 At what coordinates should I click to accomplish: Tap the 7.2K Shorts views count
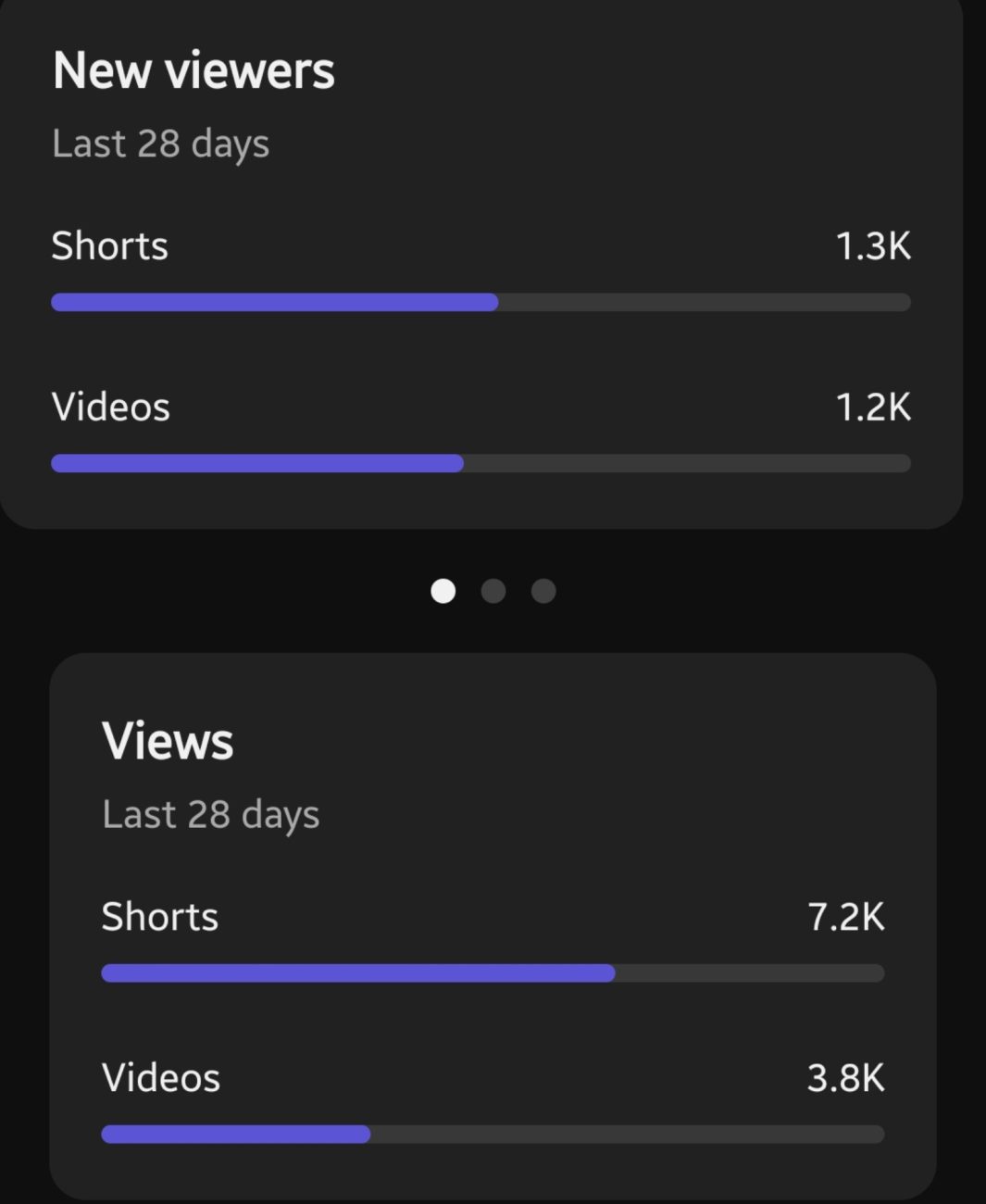[x=846, y=917]
